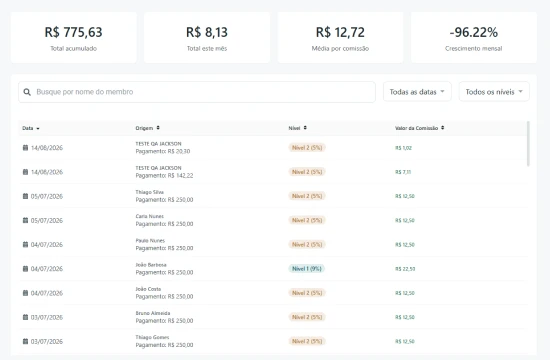Click calendar icon in João Costa's row

click(25, 293)
